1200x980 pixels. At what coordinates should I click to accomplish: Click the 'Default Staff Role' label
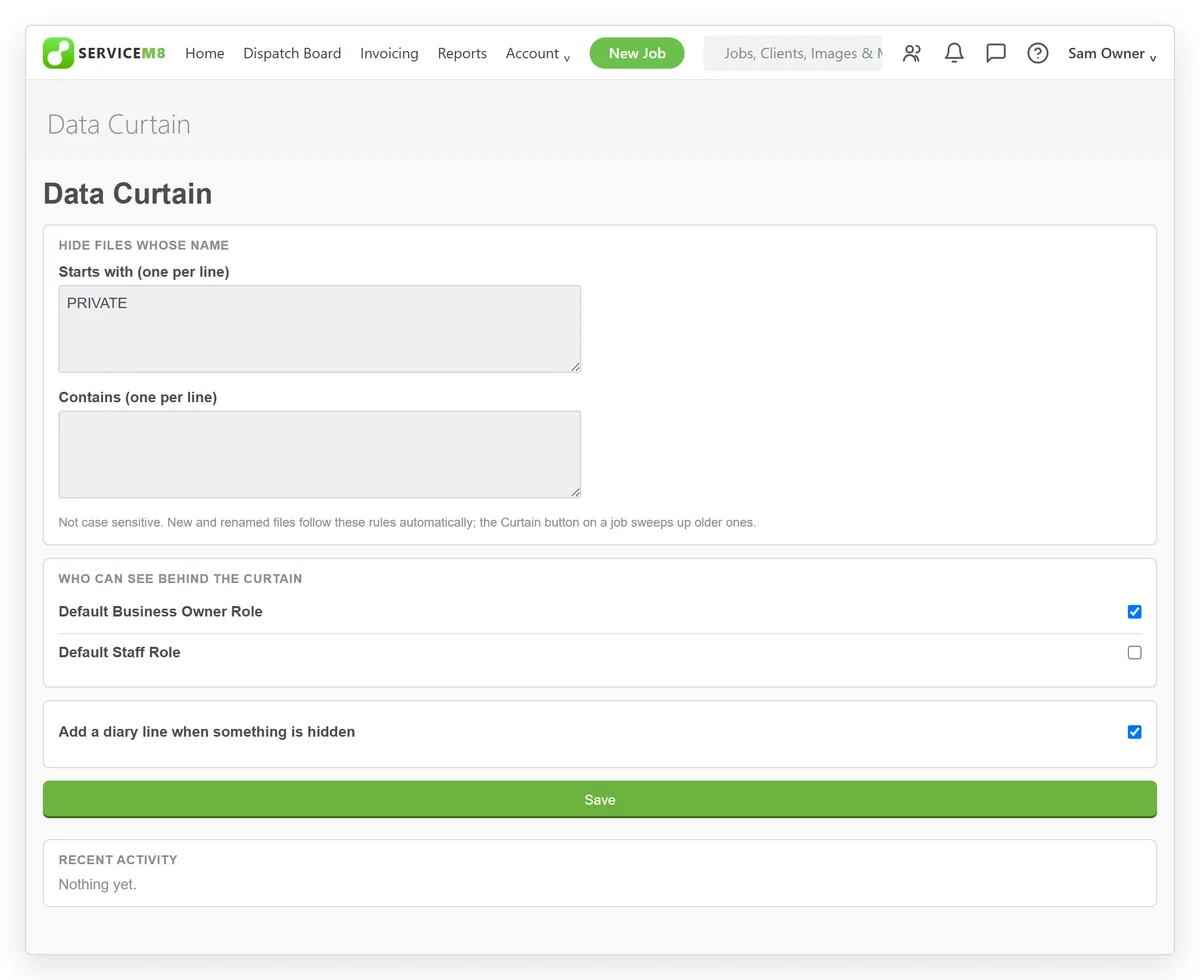[x=120, y=652]
